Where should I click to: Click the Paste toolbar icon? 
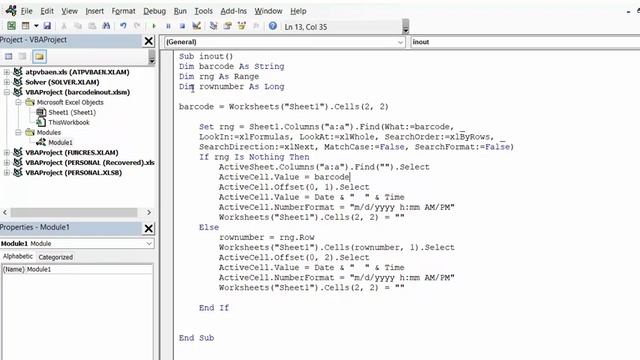(x=92, y=26)
